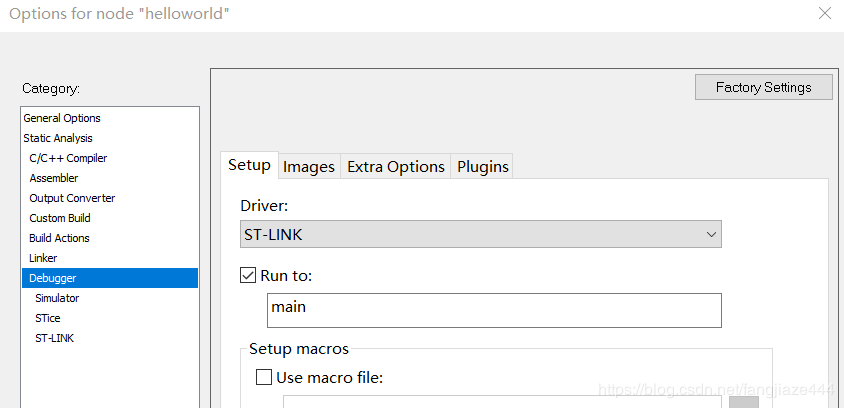The width and height of the screenshot is (844, 408).
Task: Select the Linker category
Action: 43,258
